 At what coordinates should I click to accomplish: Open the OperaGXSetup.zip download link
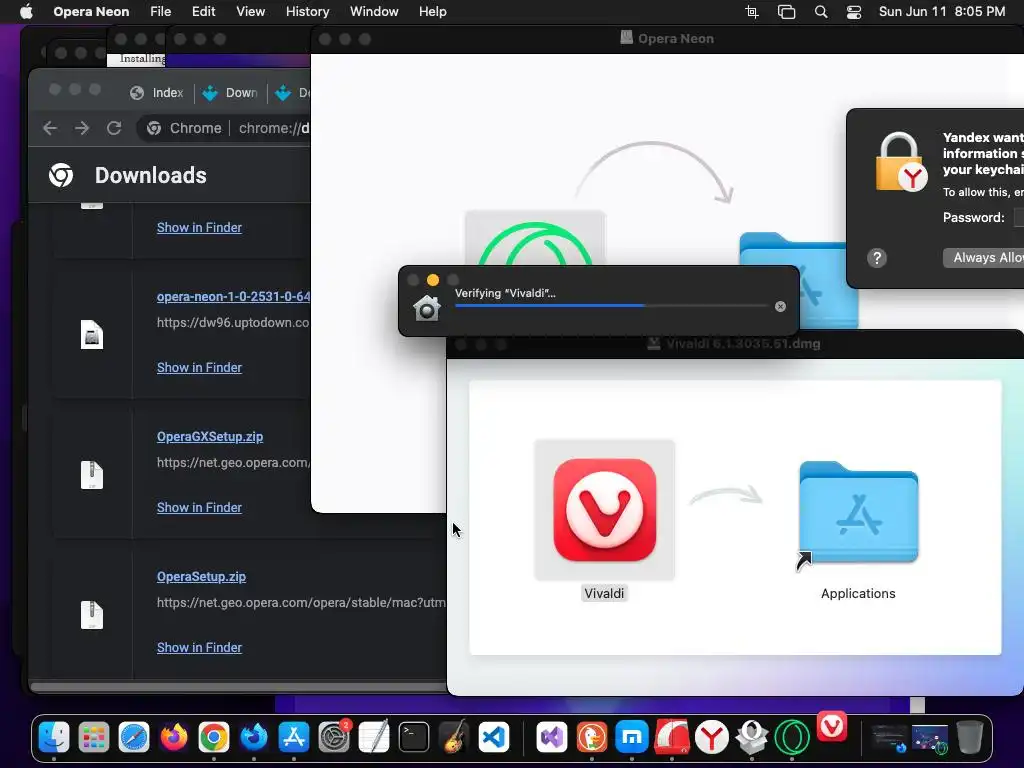pos(210,436)
